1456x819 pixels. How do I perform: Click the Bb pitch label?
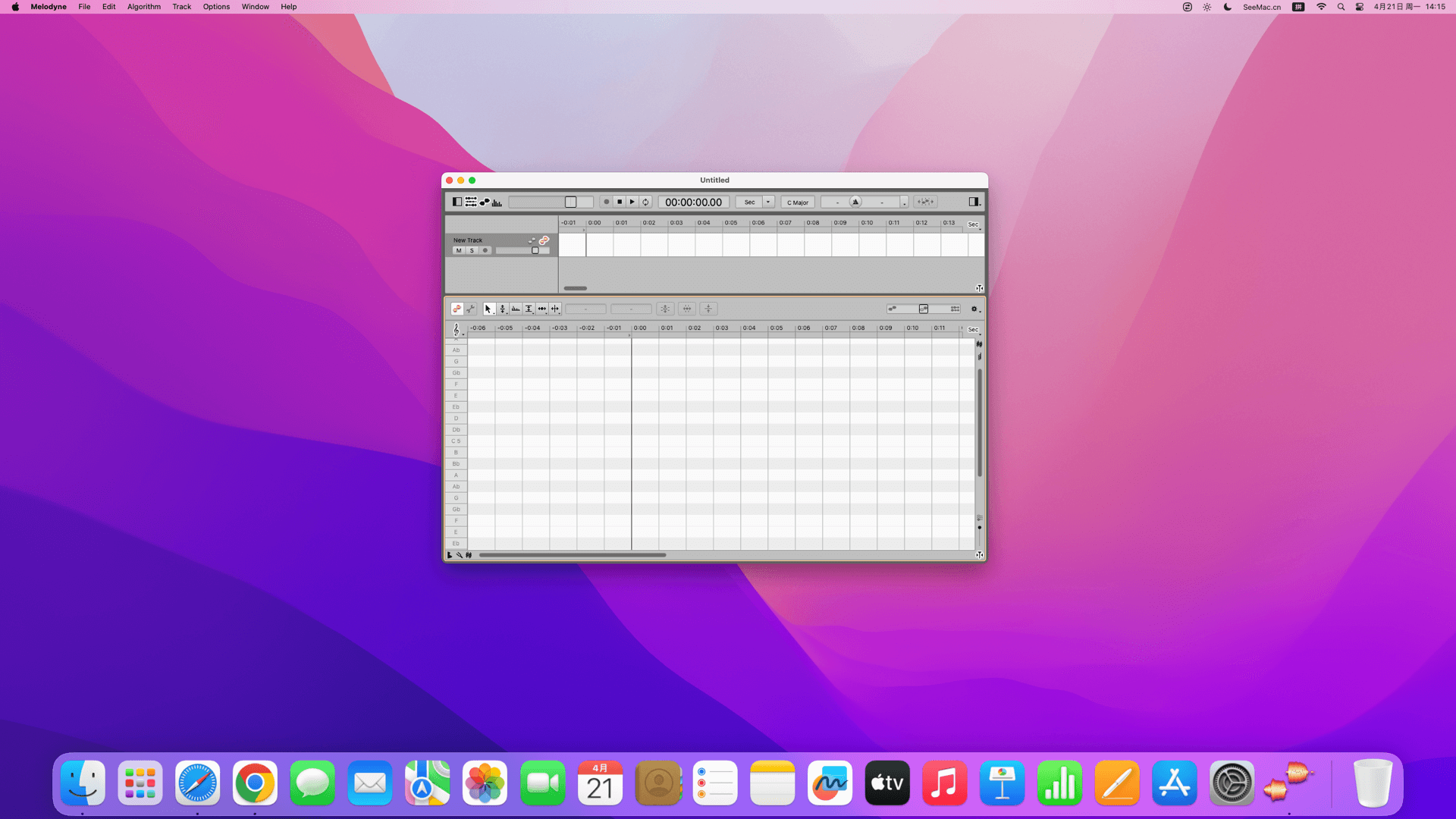[x=456, y=464]
